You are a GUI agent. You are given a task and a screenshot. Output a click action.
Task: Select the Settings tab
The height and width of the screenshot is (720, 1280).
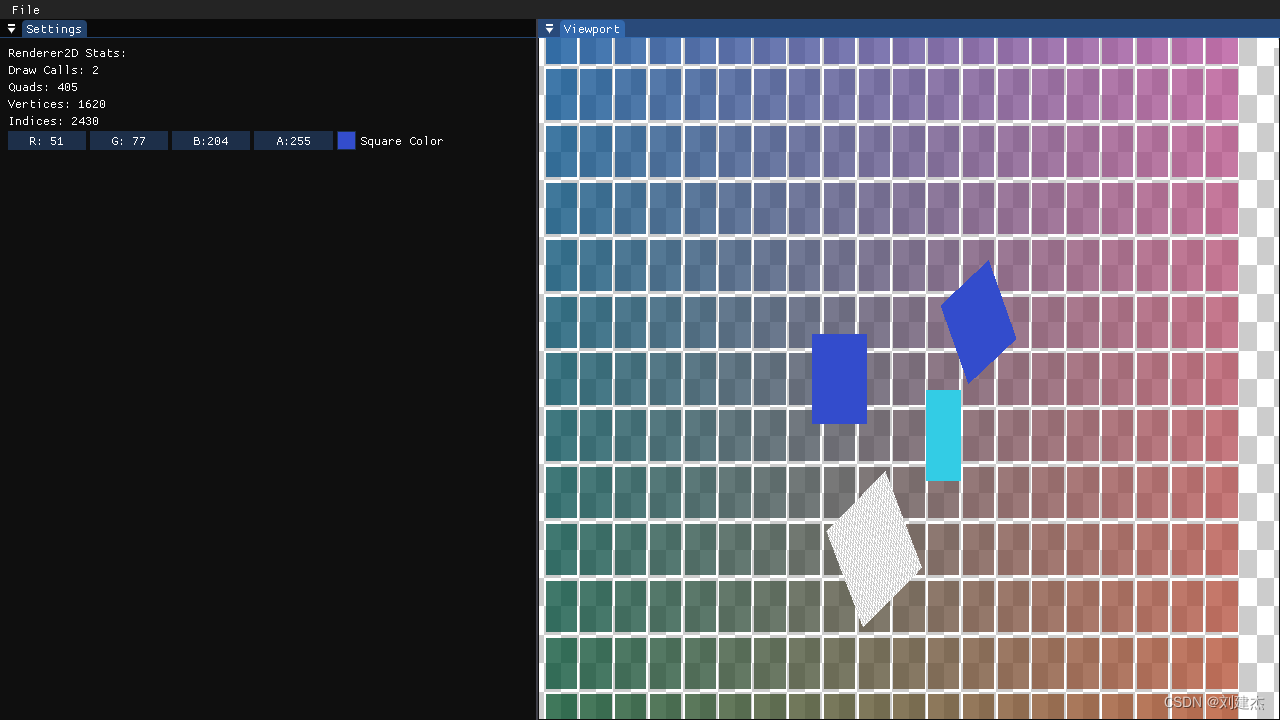pyautogui.click(x=54, y=29)
